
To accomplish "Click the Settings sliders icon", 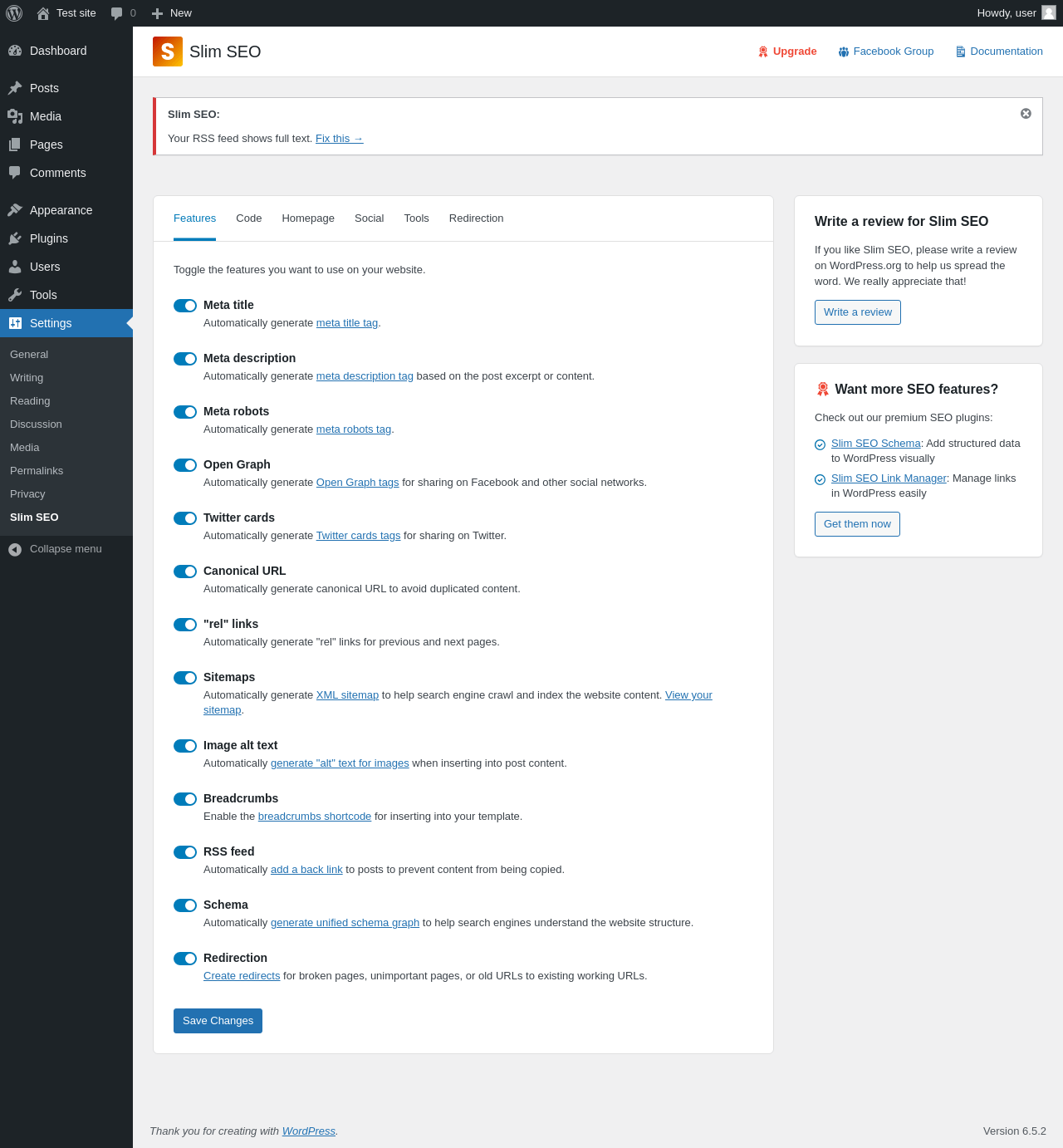I will (15, 323).
